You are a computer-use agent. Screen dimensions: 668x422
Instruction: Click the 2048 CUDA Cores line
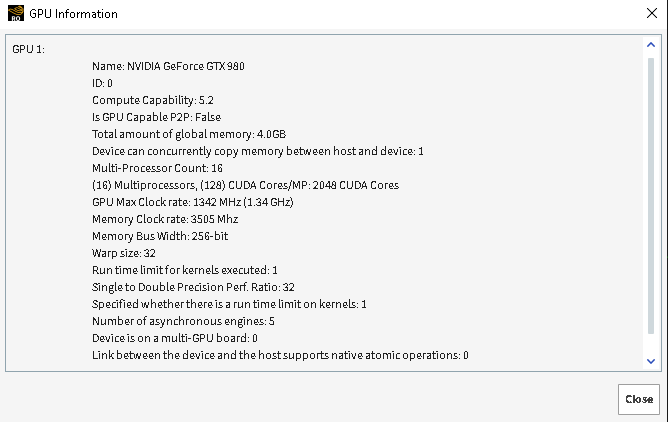tap(245, 185)
